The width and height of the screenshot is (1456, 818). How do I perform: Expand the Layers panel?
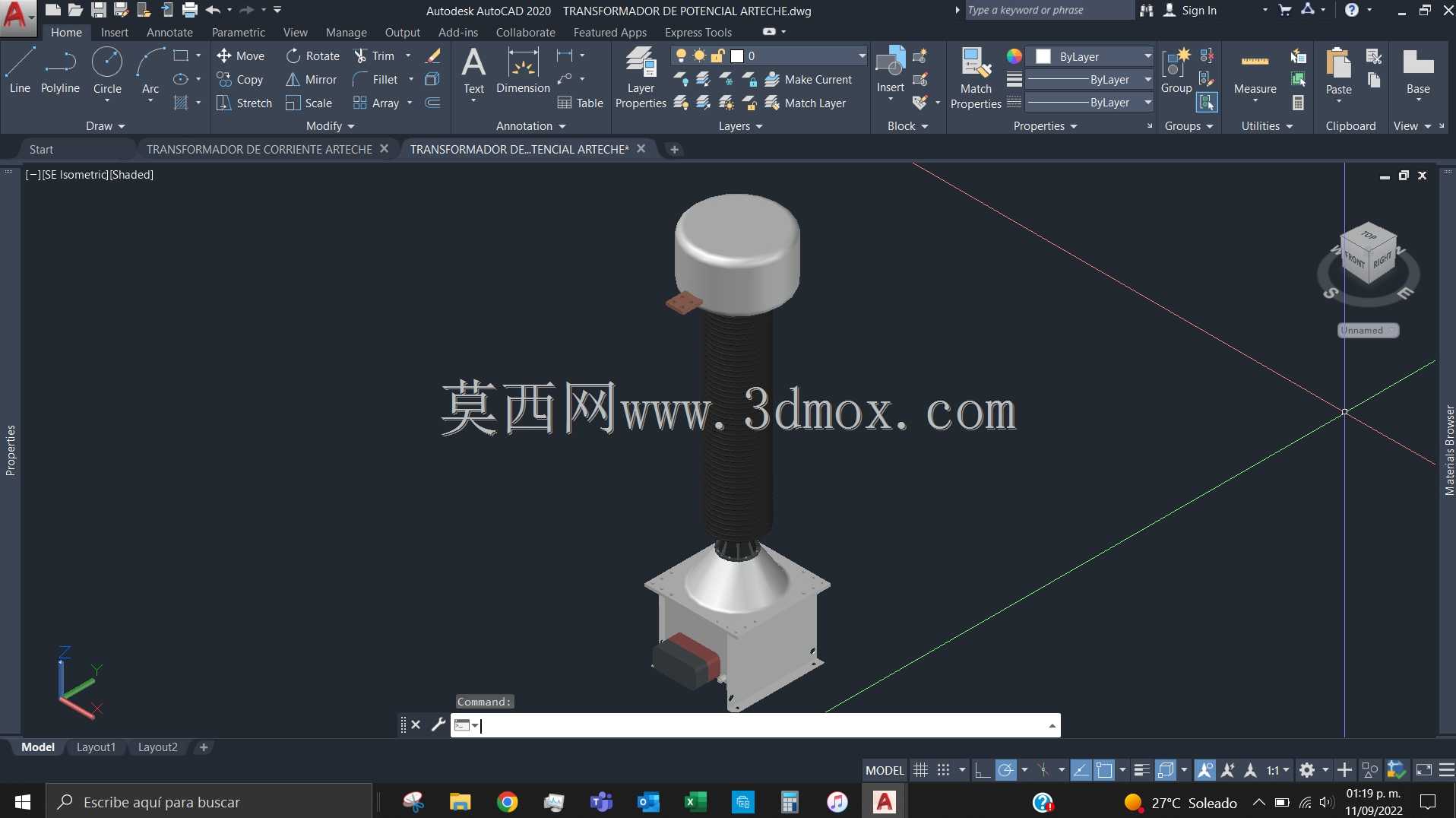click(x=740, y=126)
